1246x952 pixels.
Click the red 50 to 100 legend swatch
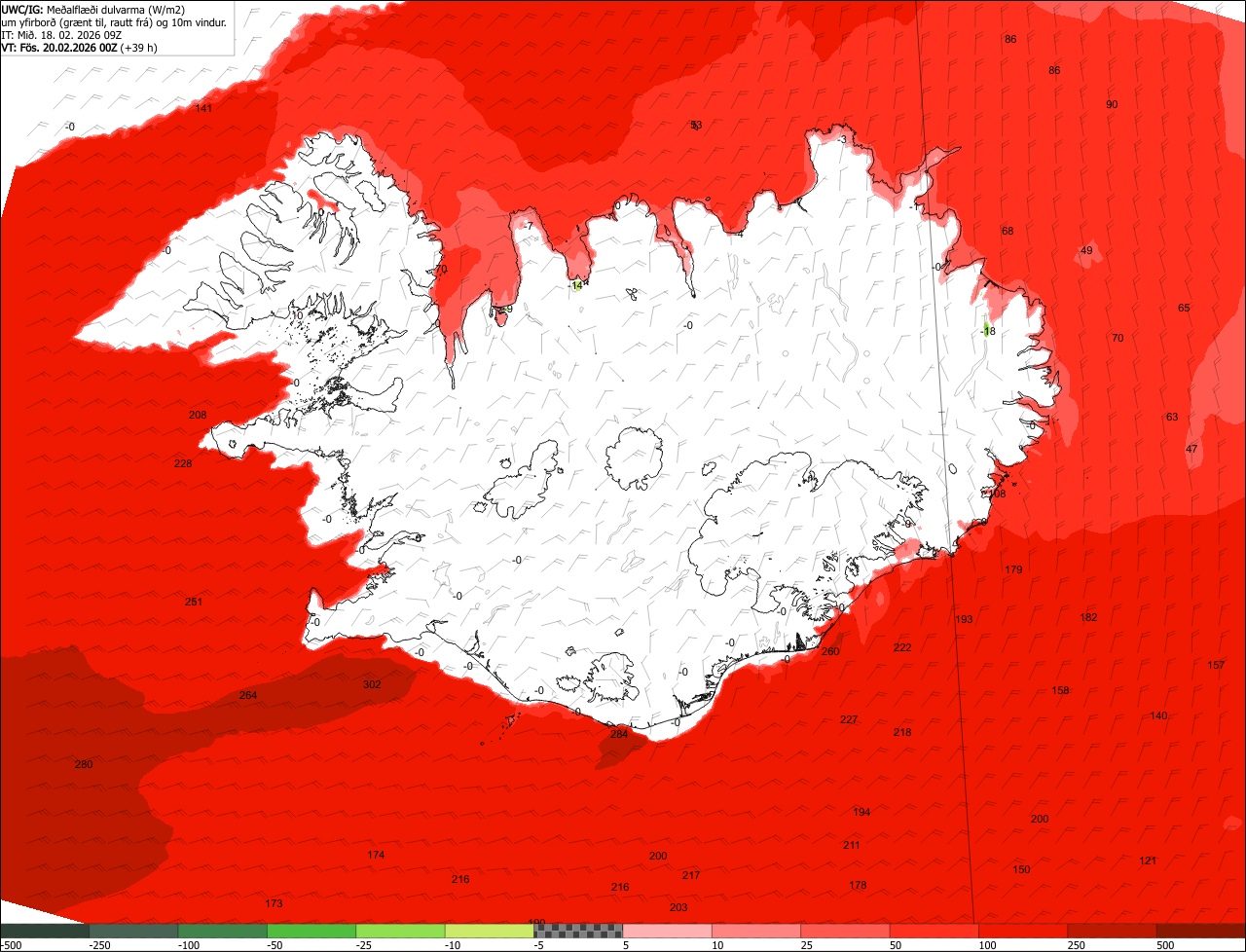click(934, 931)
